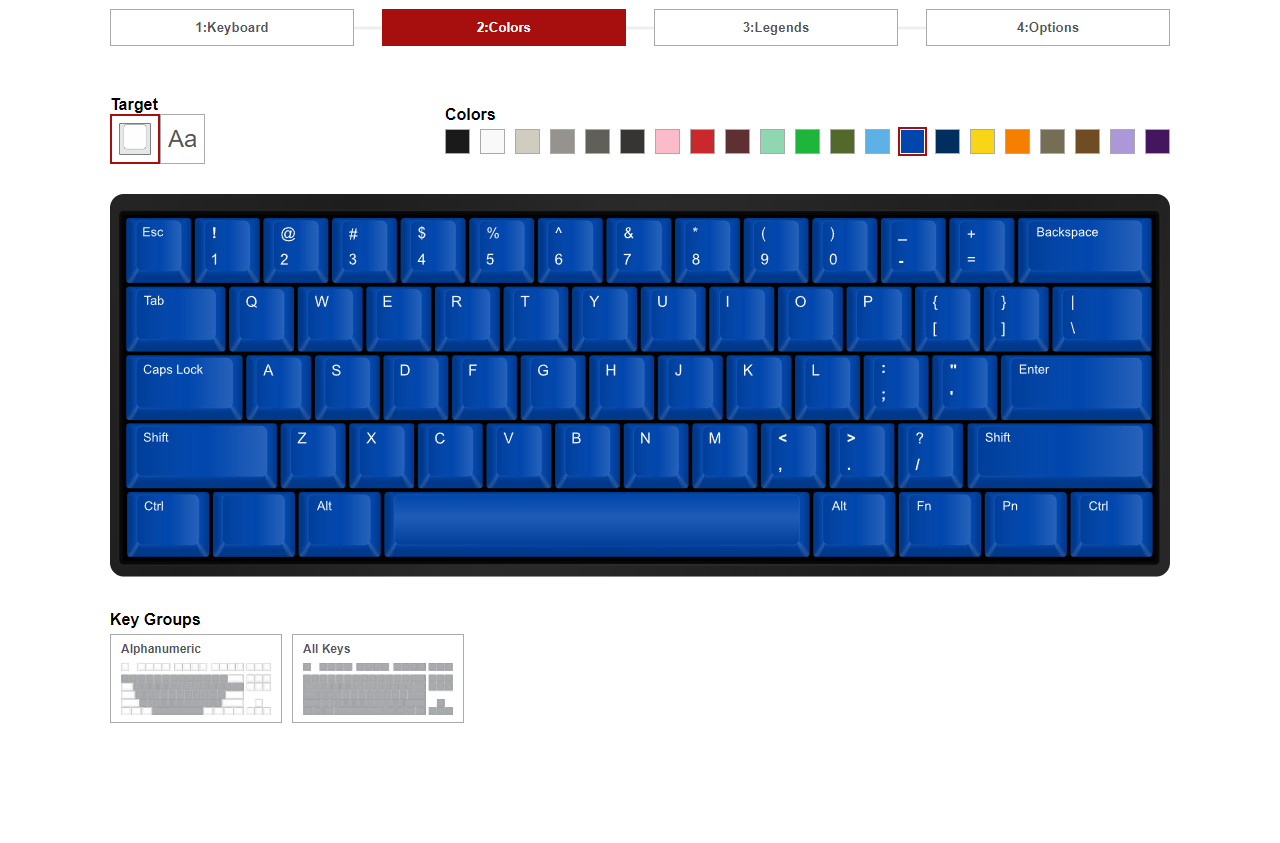Select the legend text 'Aa' target
The height and width of the screenshot is (843, 1280).
click(x=182, y=139)
